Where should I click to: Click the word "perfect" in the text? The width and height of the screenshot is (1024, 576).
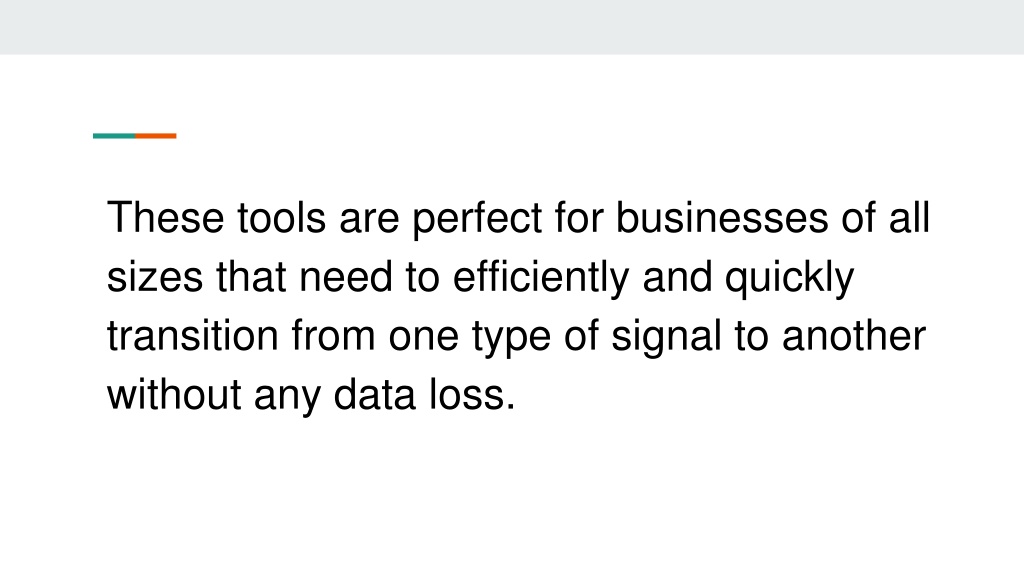point(477,219)
